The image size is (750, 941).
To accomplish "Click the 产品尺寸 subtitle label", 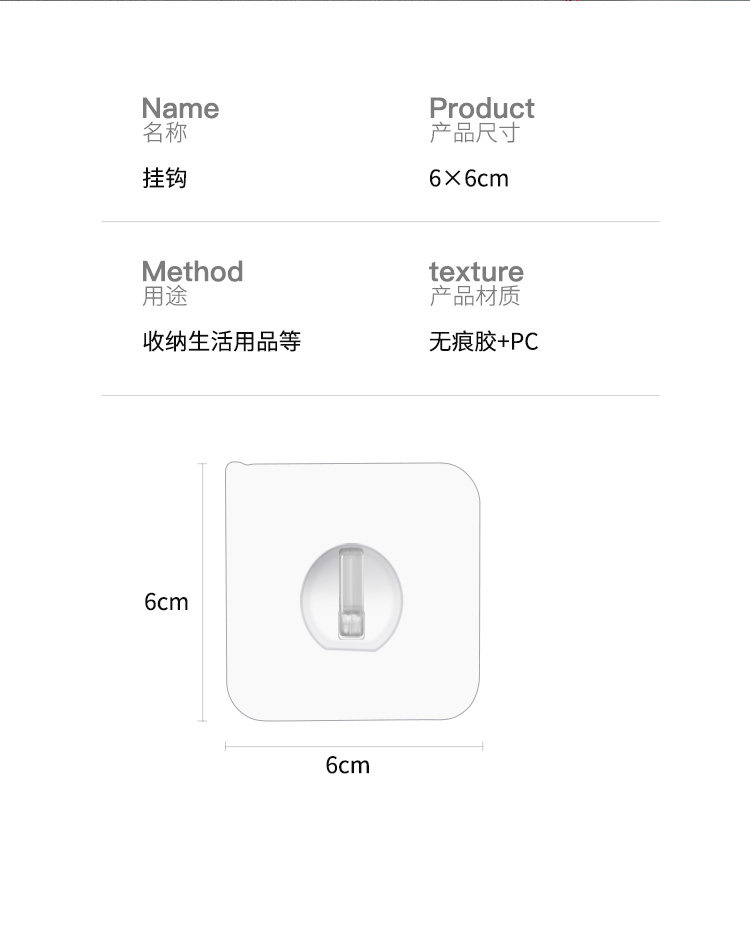I will click(x=475, y=133).
